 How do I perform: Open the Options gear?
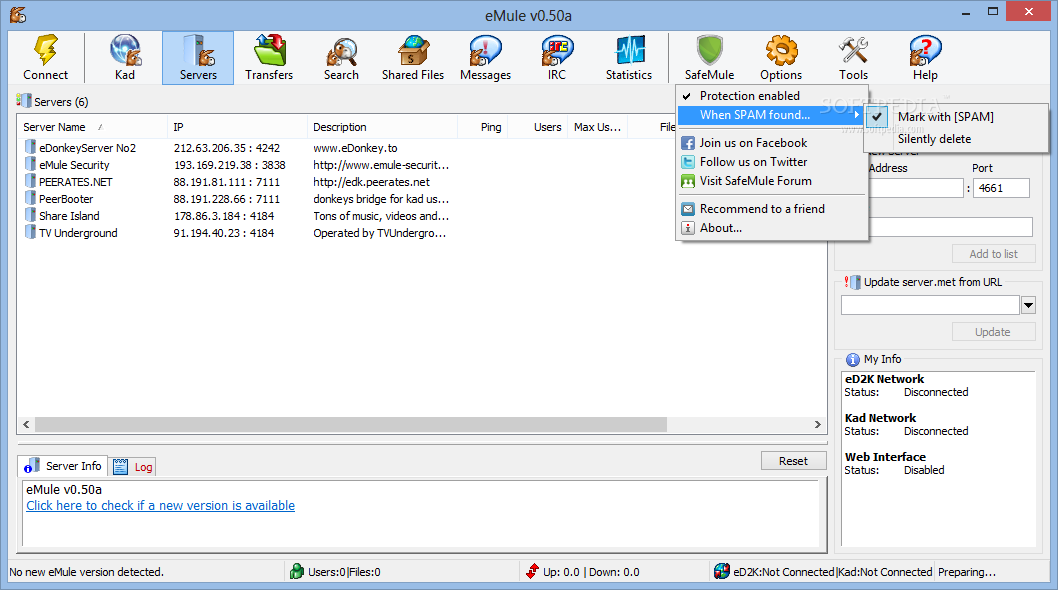(x=781, y=57)
